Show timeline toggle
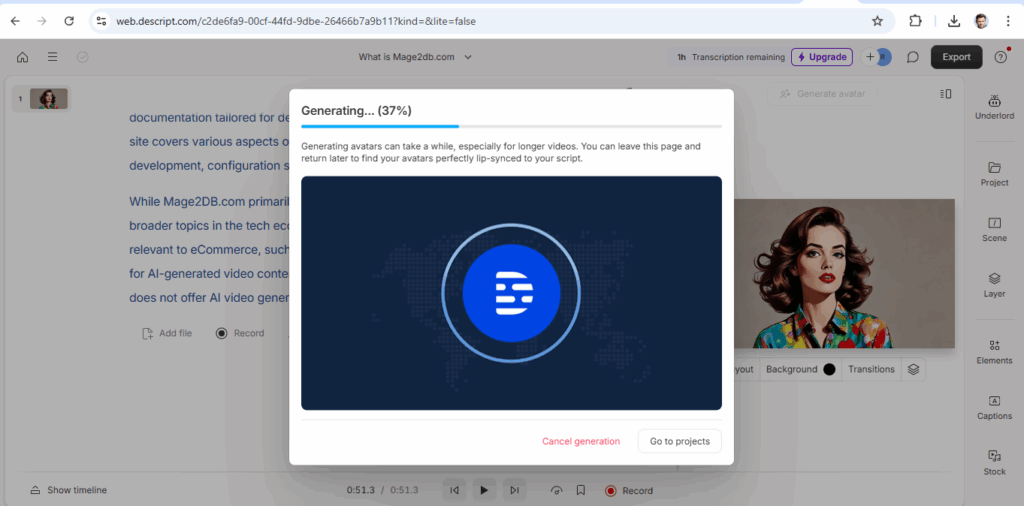The image size is (1024, 506). pos(69,490)
